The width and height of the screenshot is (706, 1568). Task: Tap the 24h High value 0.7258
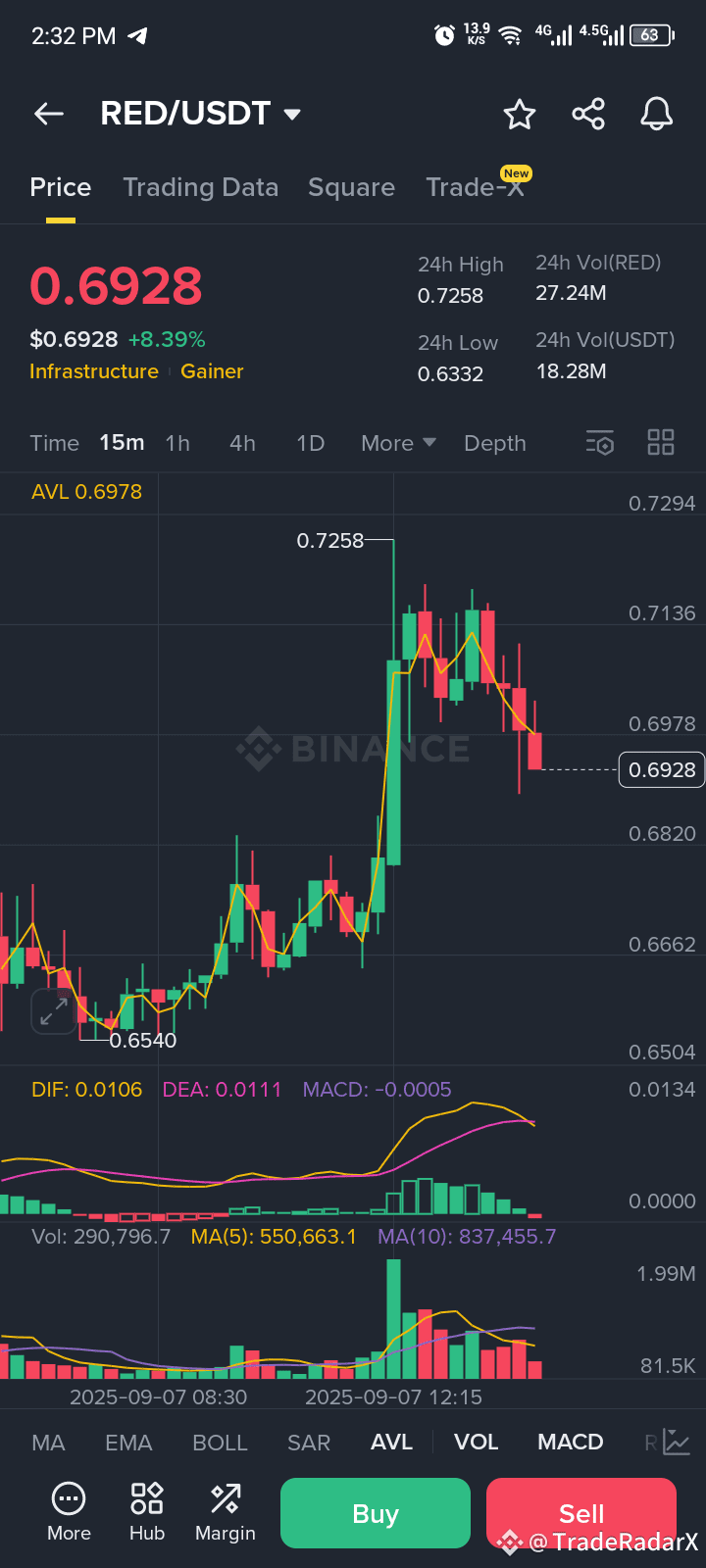(x=450, y=295)
